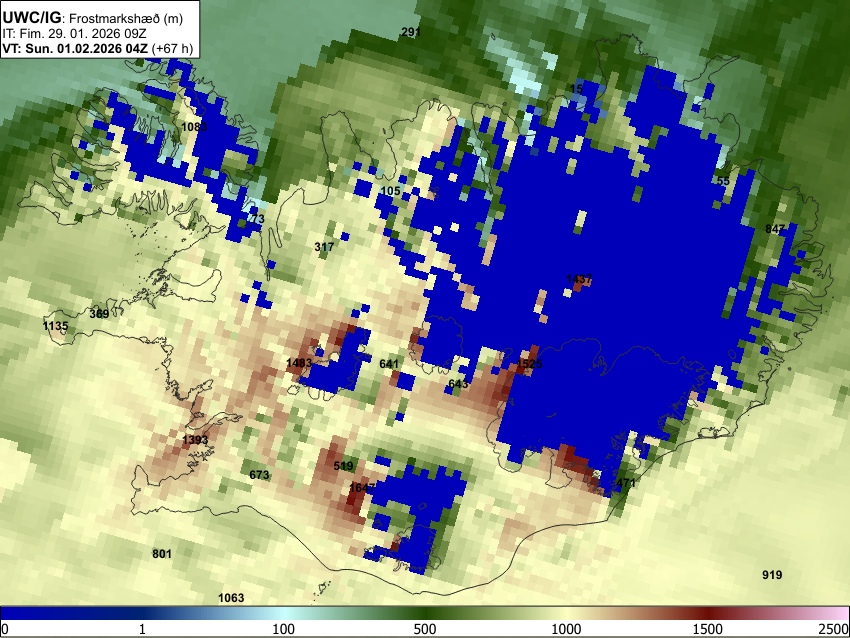This screenshot has width=850, height=638.
Task: Click the map value label "105"
Action: pyautogui.click(x=391, y=191)
